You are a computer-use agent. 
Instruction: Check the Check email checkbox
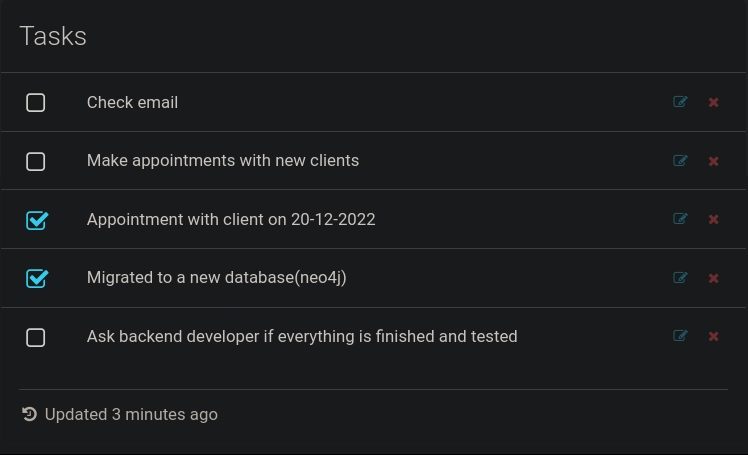pyautogui.click(x=36, y=103)
